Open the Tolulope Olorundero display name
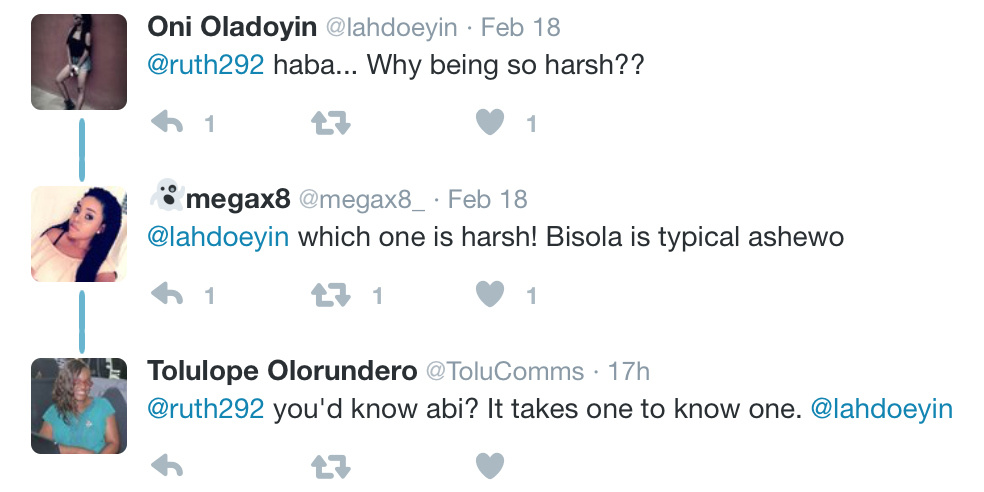 (x=282, y=371)
